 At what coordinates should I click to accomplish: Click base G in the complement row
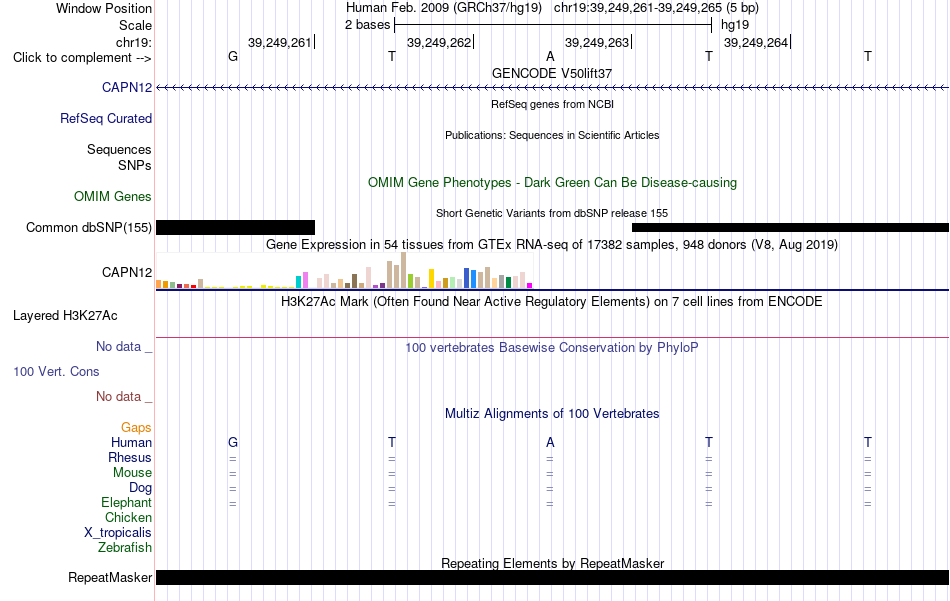click(233, 57)
